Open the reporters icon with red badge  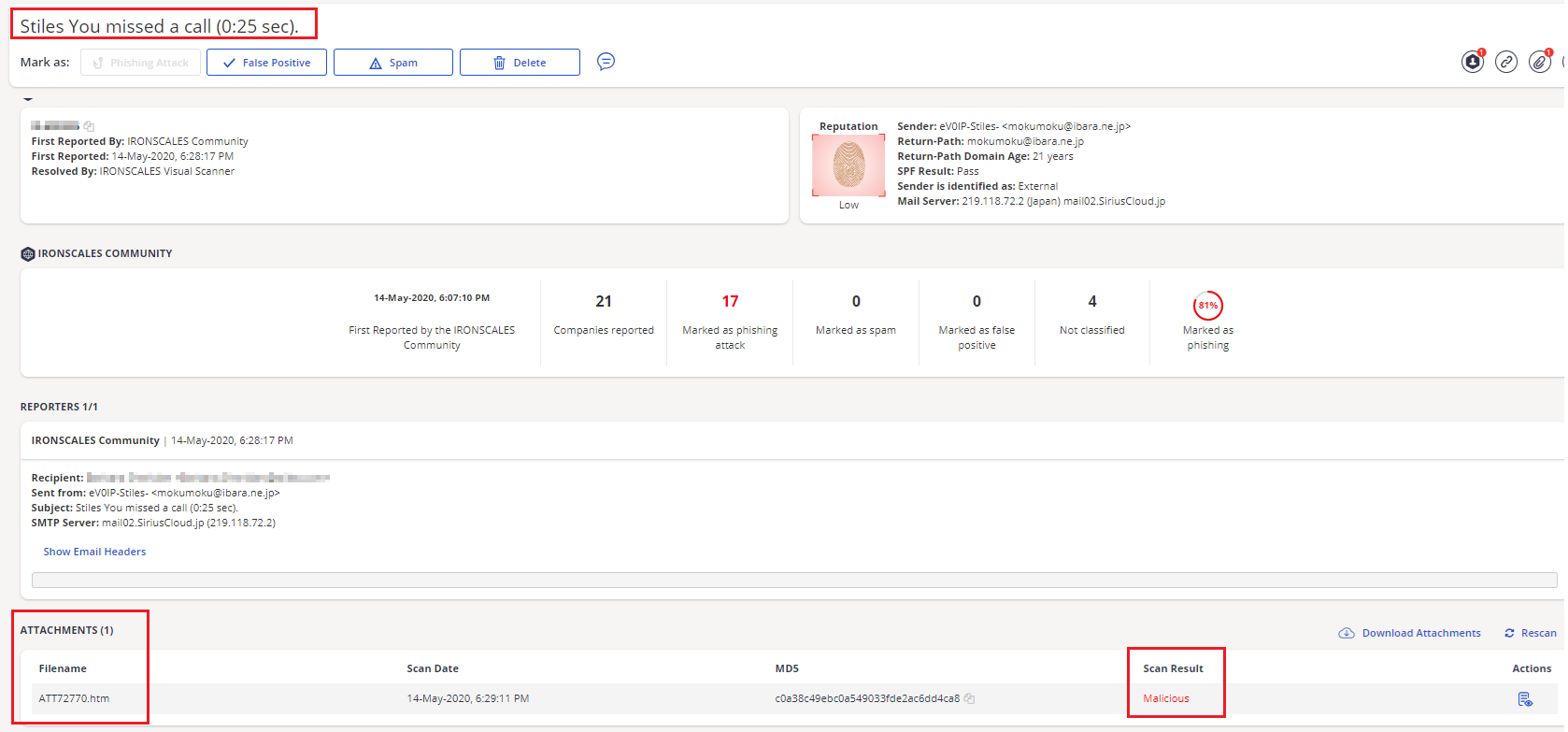[x=1473, y=62]
